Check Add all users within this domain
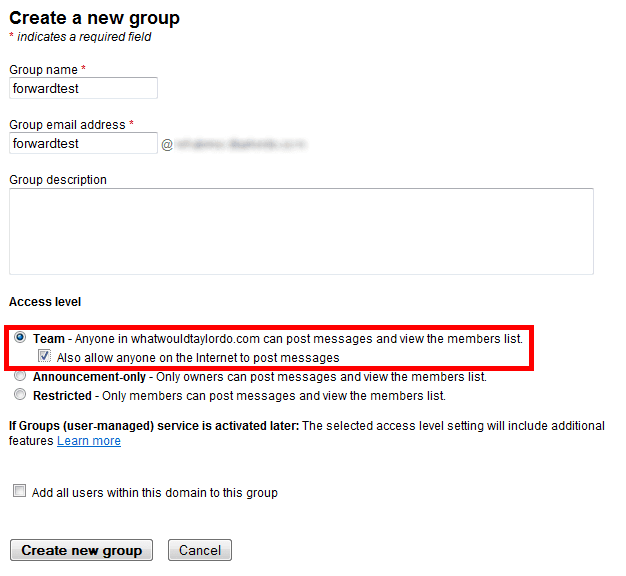The height and width of the screenshot is (576, 626). (20, 492)
